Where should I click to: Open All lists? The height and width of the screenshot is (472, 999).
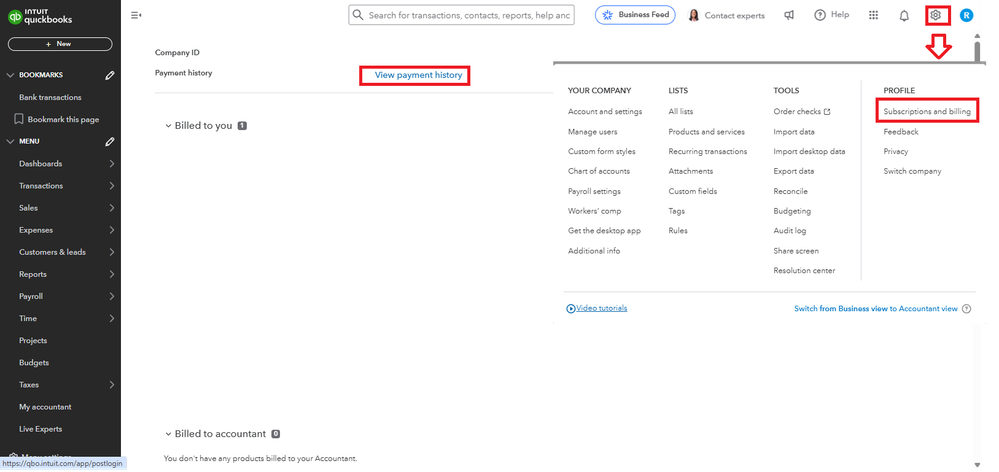pos(680,111)
